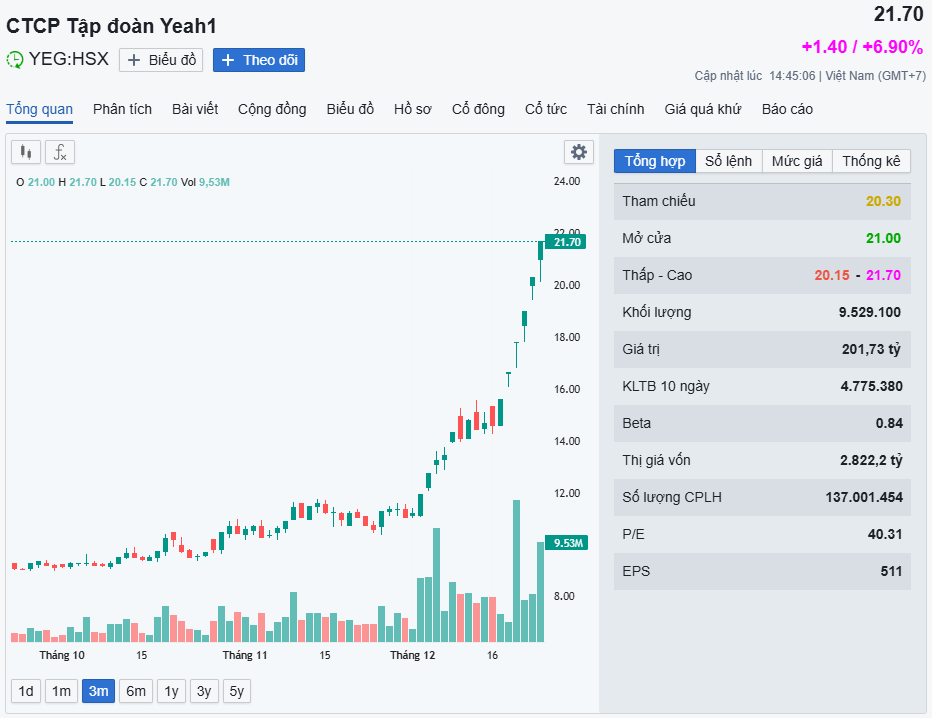Select the Sổ lệnh panel tab
This screenshot has height=718, width=932.
pos(729,161)
